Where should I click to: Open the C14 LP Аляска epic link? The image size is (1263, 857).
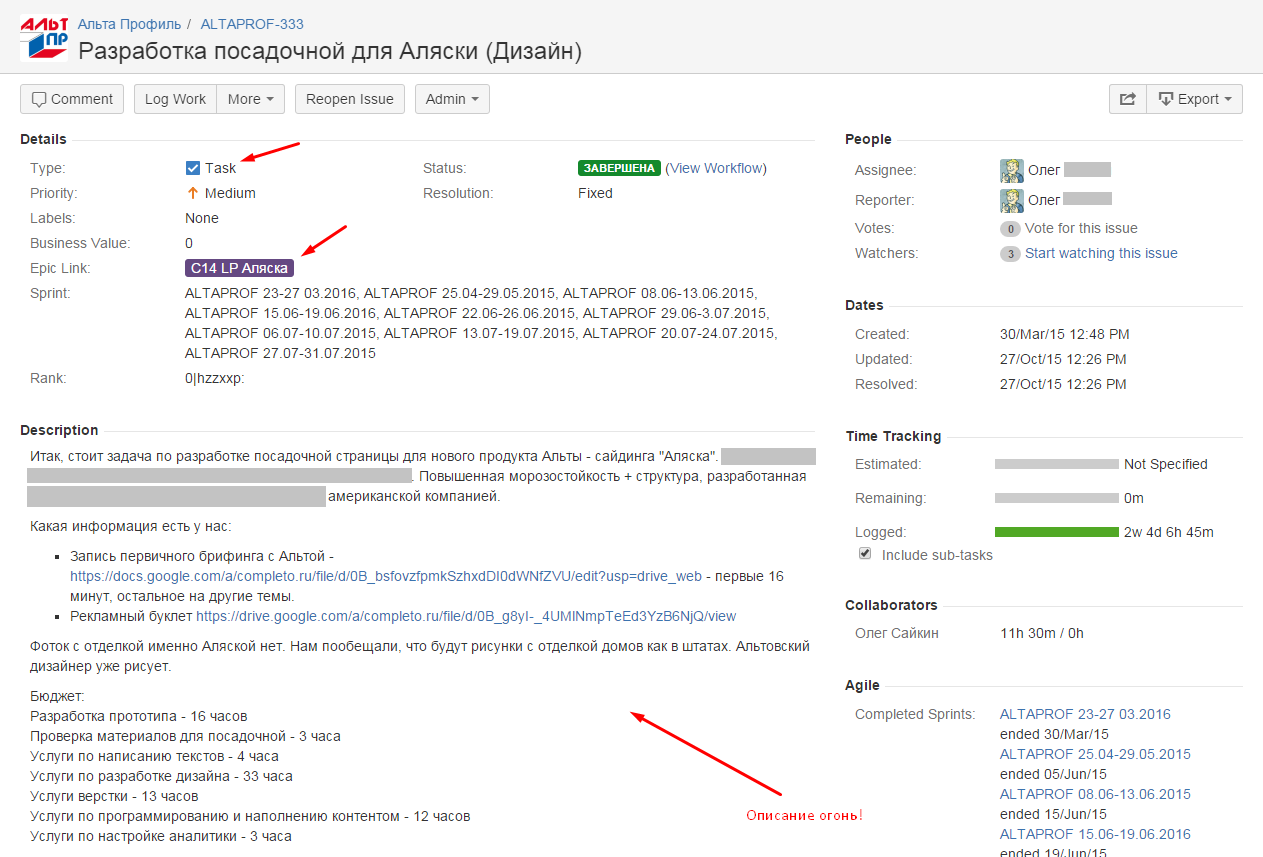pyautogui.click(x=240, y=268)
